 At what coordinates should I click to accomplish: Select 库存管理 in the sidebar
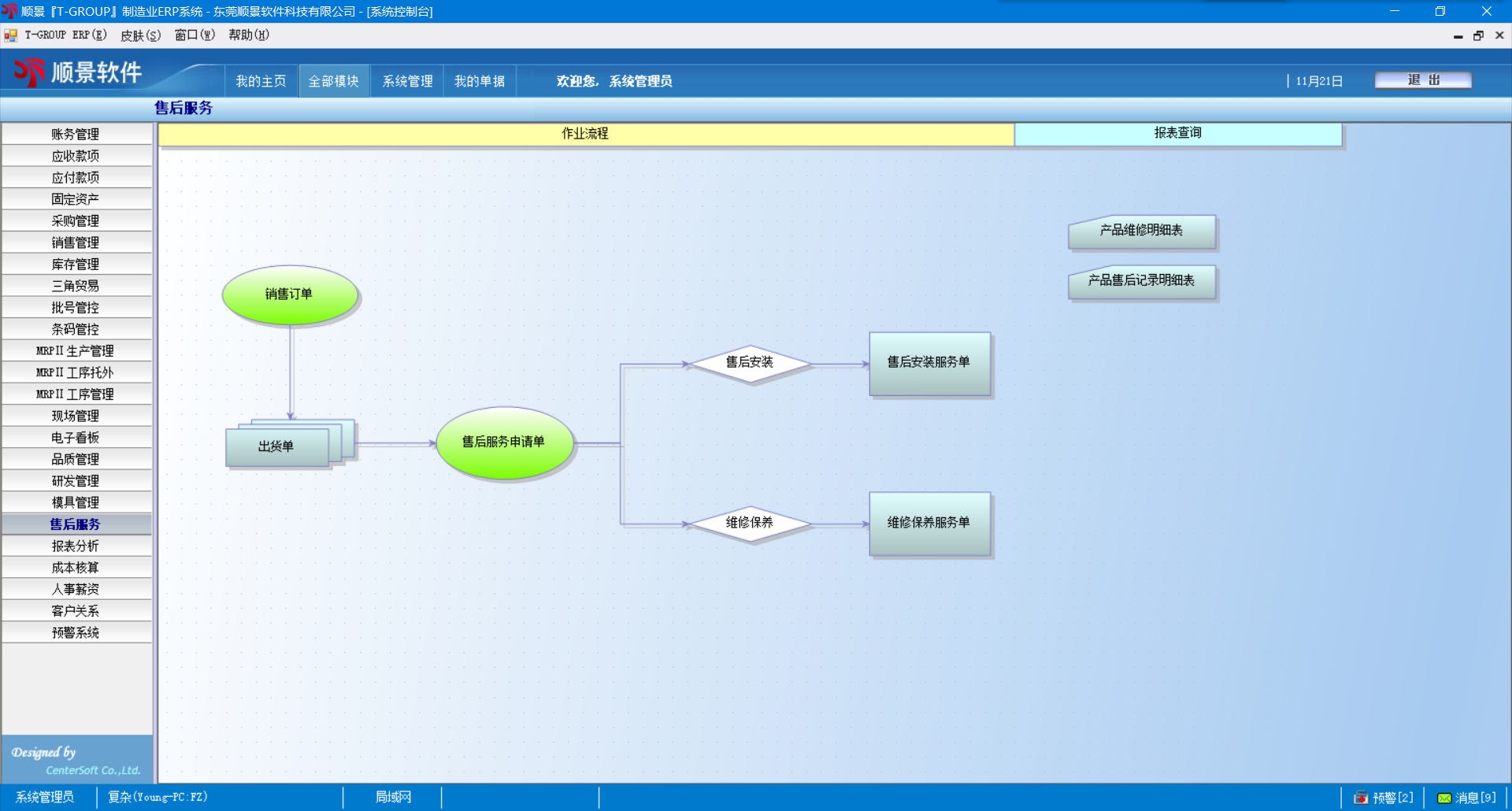click(76, 265)
